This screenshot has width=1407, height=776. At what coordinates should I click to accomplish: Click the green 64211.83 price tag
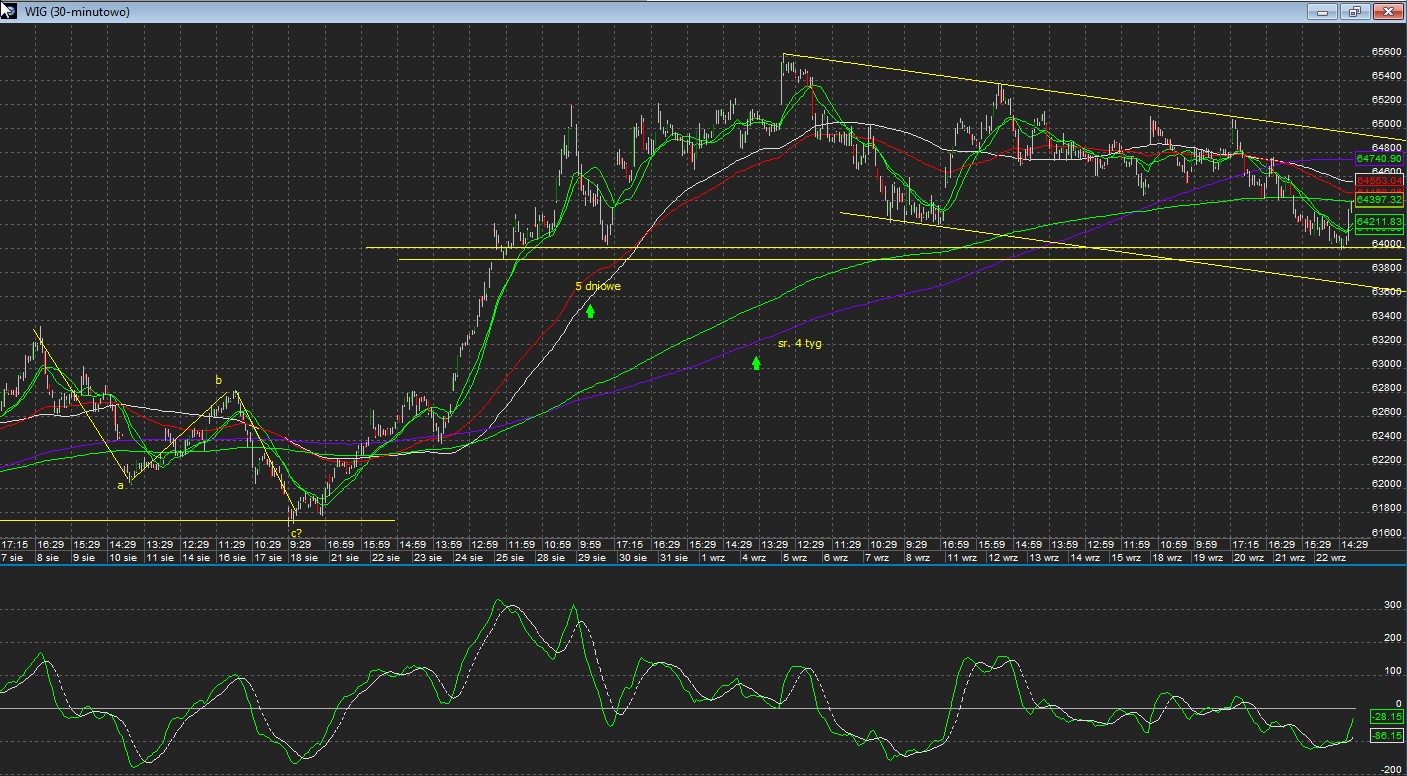pyautogui.click(x=1379, y=222)
